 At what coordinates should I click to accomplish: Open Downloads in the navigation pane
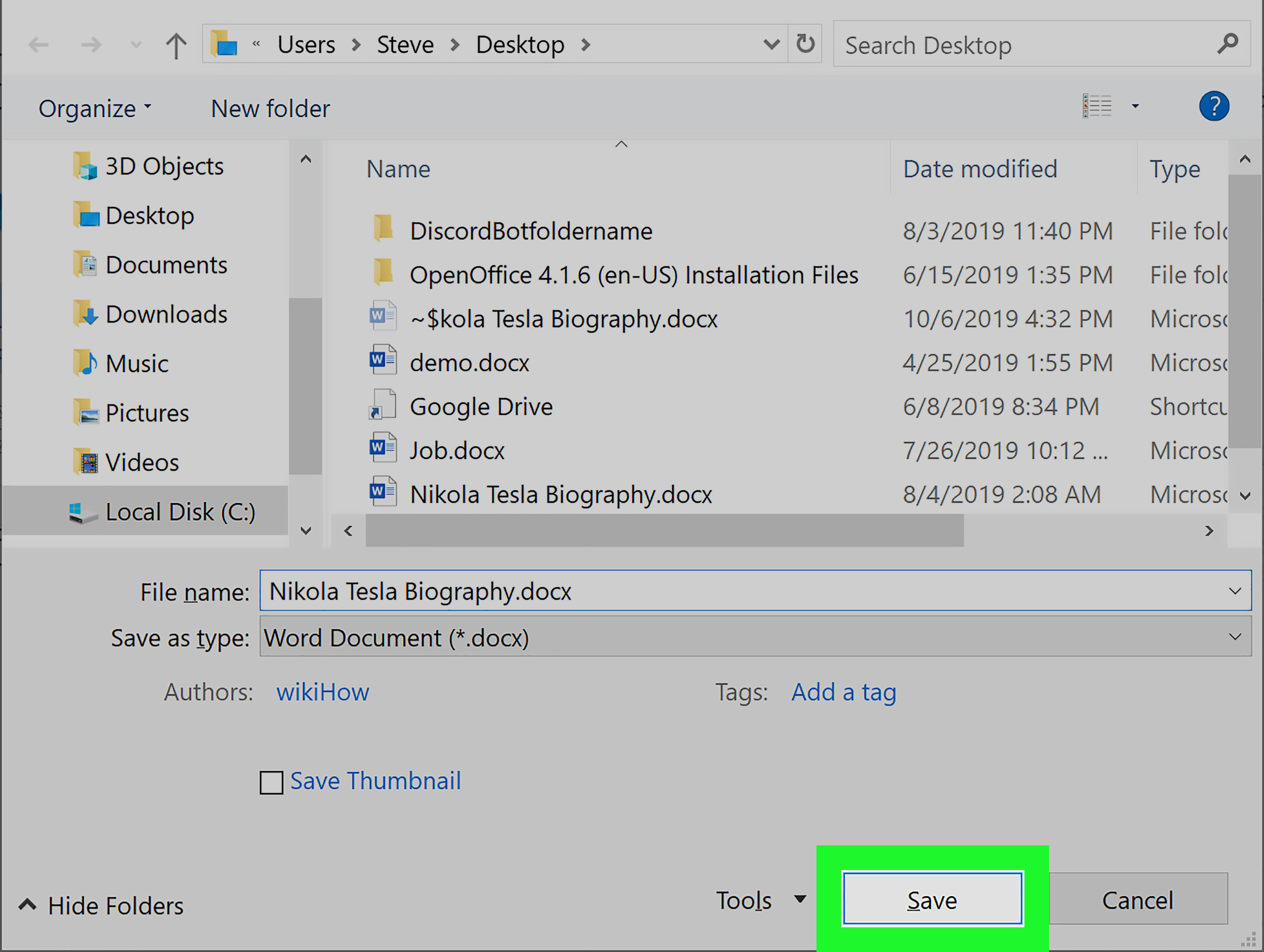[150, 314]
